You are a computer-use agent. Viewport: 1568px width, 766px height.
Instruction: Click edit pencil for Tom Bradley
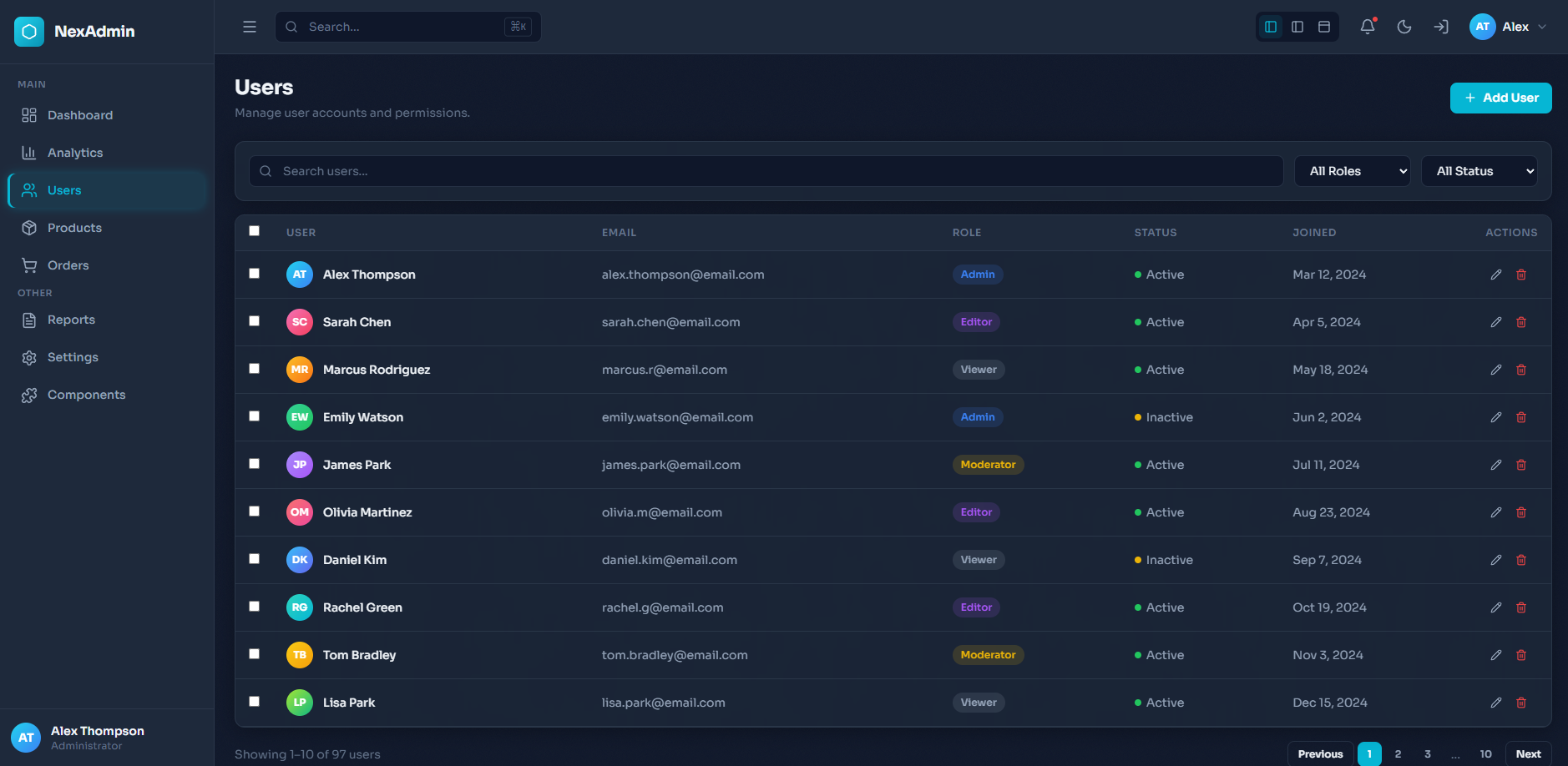pyautogui.click(x=1496, y=655)
